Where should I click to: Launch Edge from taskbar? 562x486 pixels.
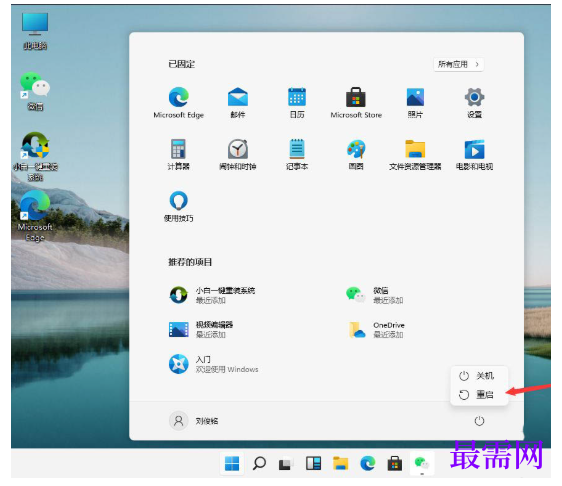(x=367, y=463)
